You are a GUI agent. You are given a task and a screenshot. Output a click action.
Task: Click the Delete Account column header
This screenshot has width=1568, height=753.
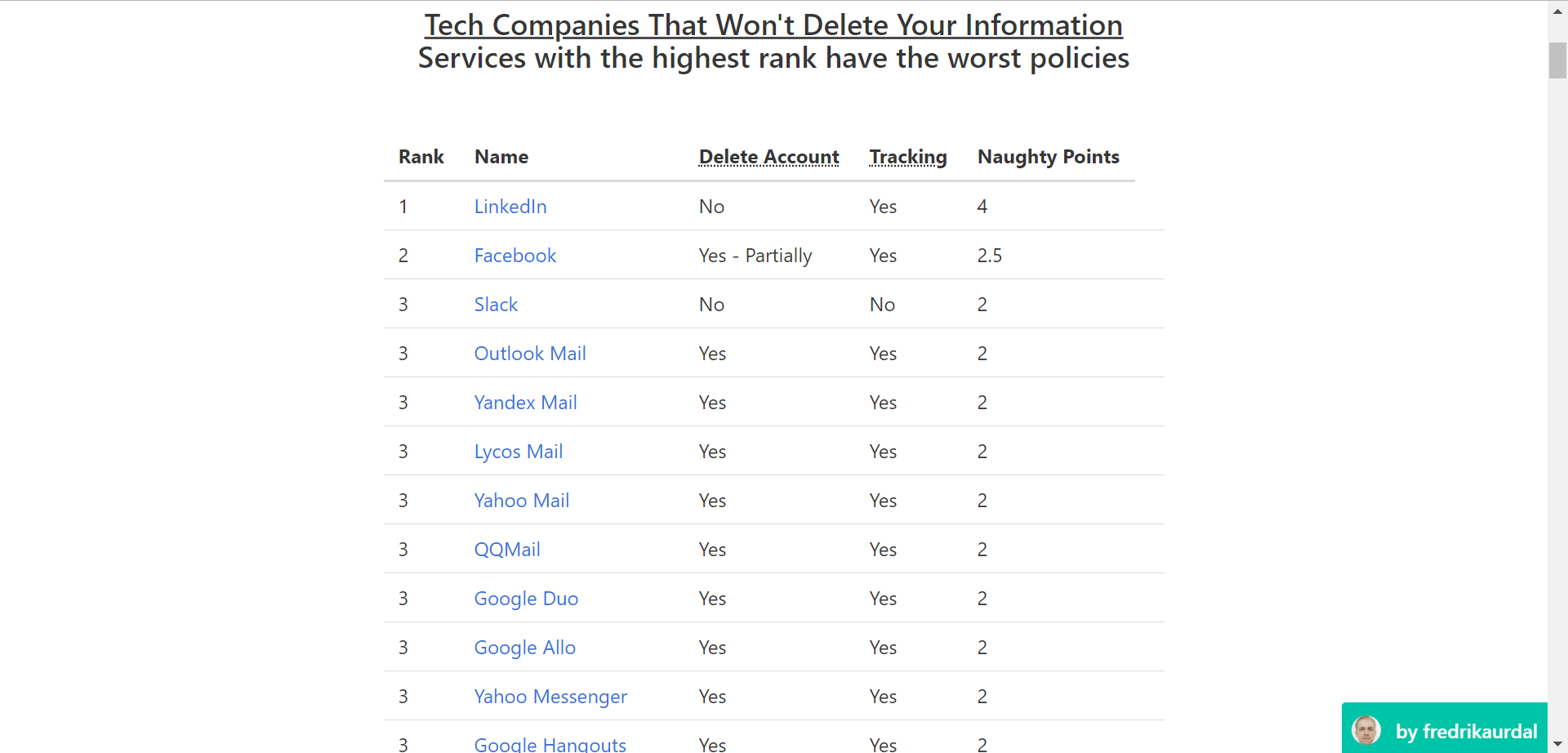[x=769, y=157]
